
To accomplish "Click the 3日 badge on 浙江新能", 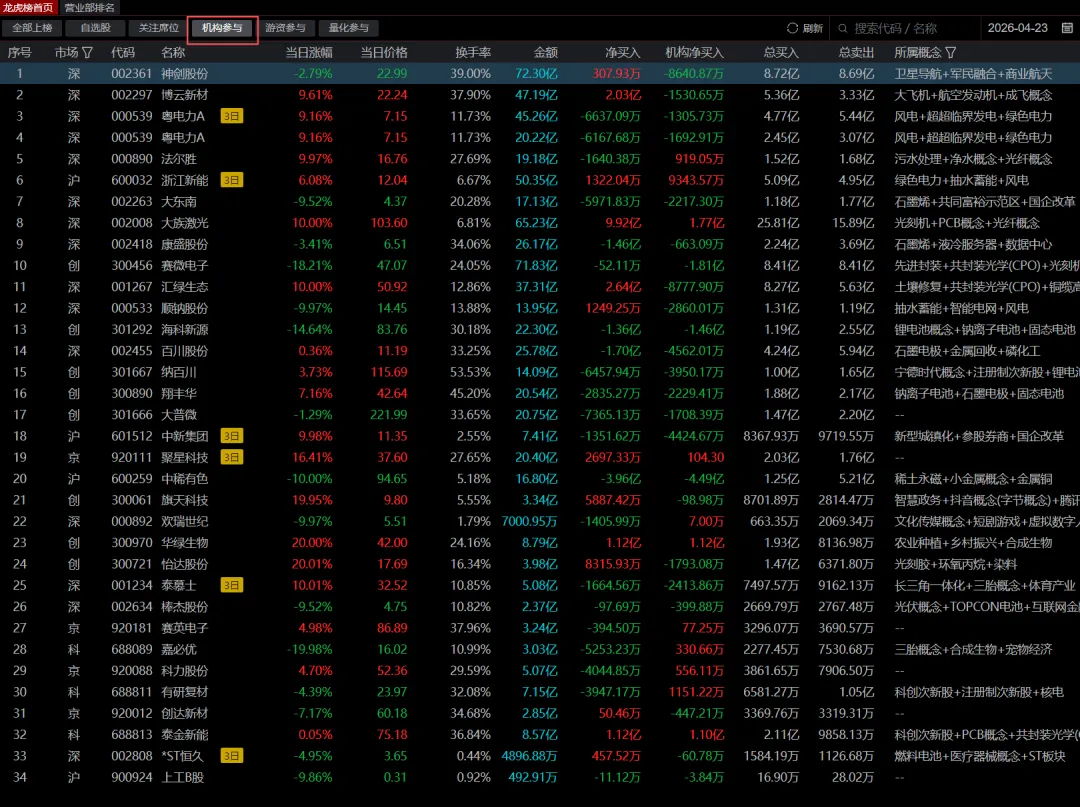I will (x=231, y=180).
